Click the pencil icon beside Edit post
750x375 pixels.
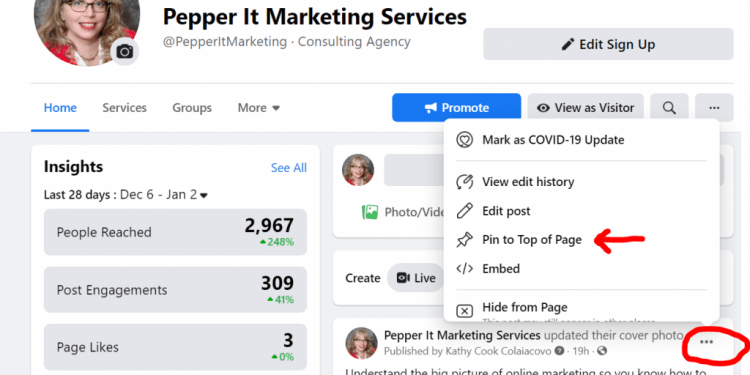click(x=464, y=211)
